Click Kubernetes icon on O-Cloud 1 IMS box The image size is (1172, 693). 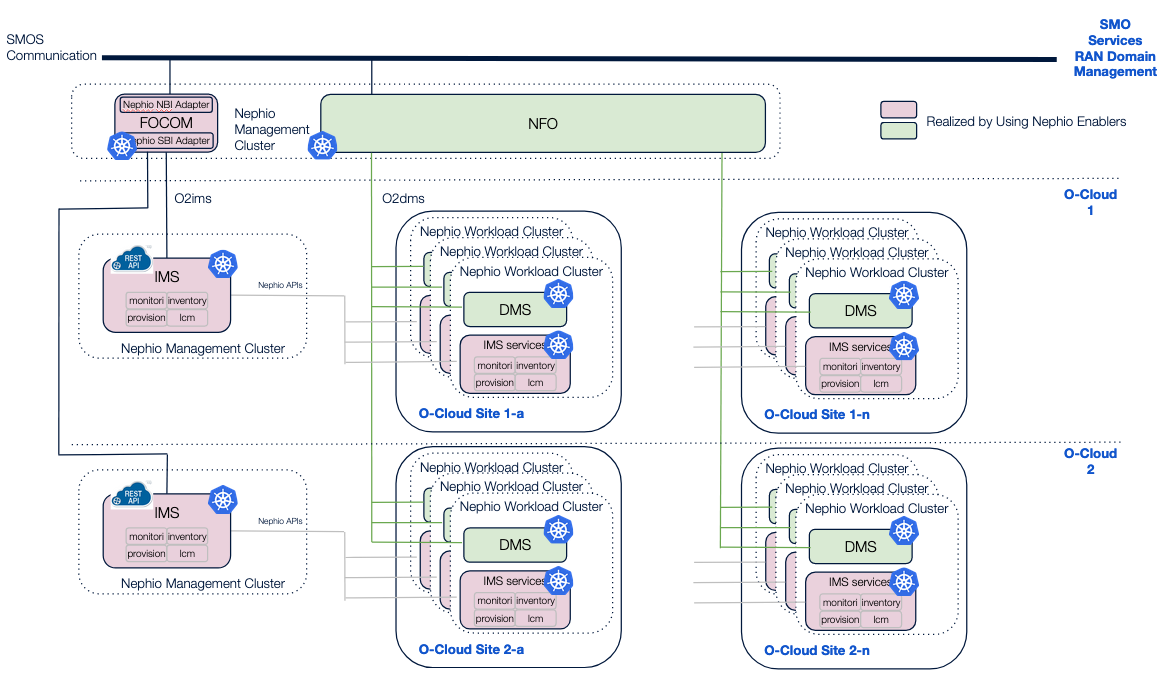click(x=222, y=265)
